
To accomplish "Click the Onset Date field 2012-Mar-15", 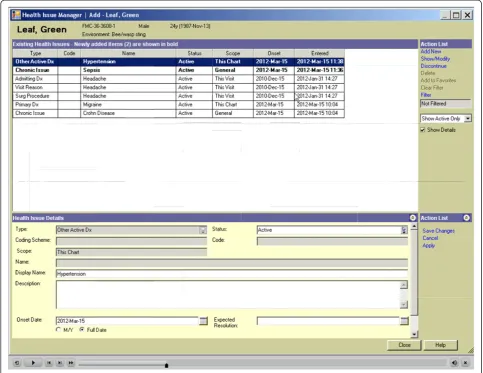I will pyautogui.click(x=127, y=321).
